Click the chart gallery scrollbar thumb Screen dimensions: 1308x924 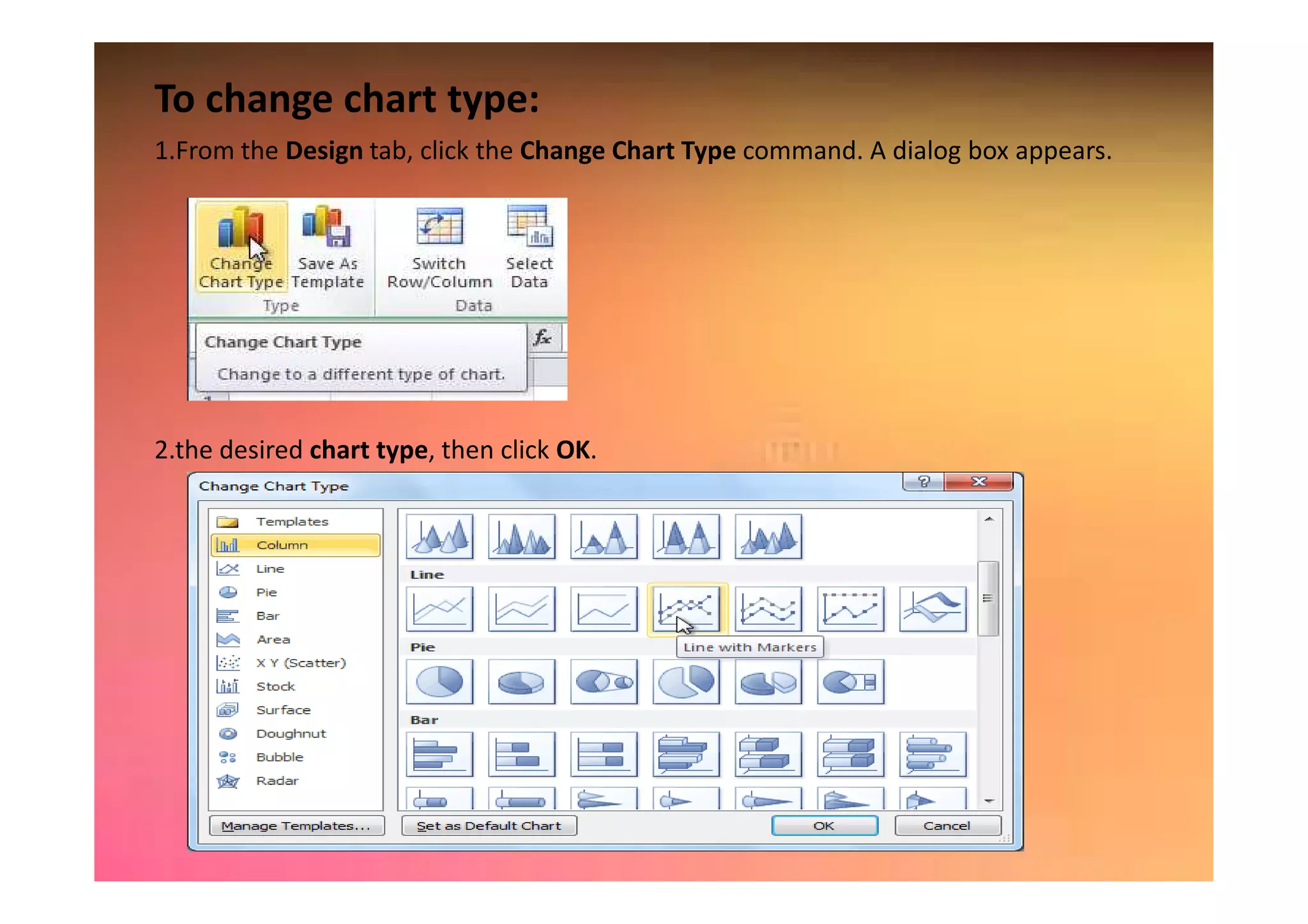click(989, 598)
